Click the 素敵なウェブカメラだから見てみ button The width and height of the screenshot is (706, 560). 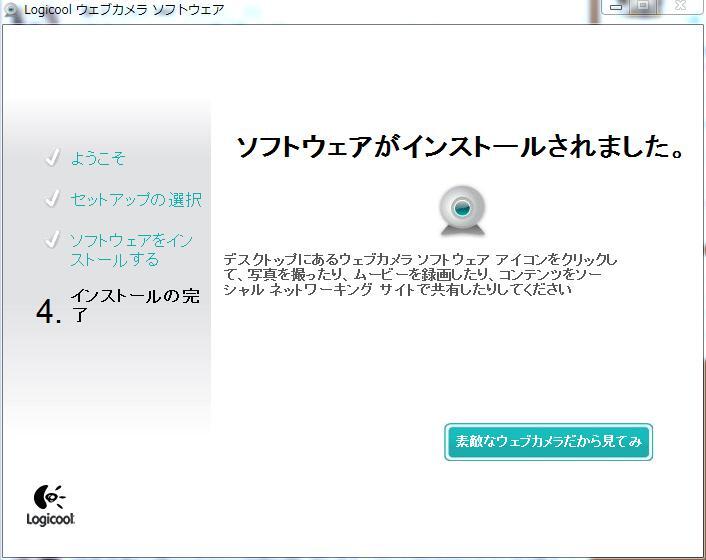pyautogui.click(x=548, y=442)
